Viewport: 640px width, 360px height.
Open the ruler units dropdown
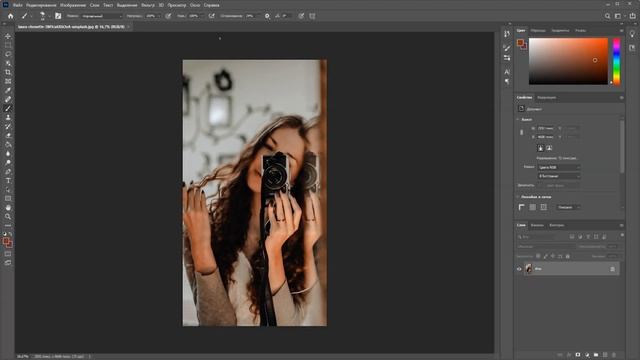coord(569,207)
